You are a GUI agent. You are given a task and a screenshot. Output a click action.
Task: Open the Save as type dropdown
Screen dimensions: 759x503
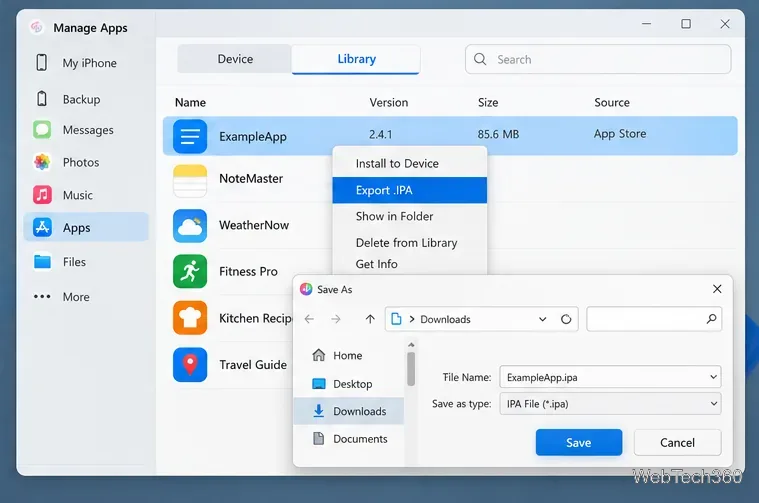click(610, 404)
